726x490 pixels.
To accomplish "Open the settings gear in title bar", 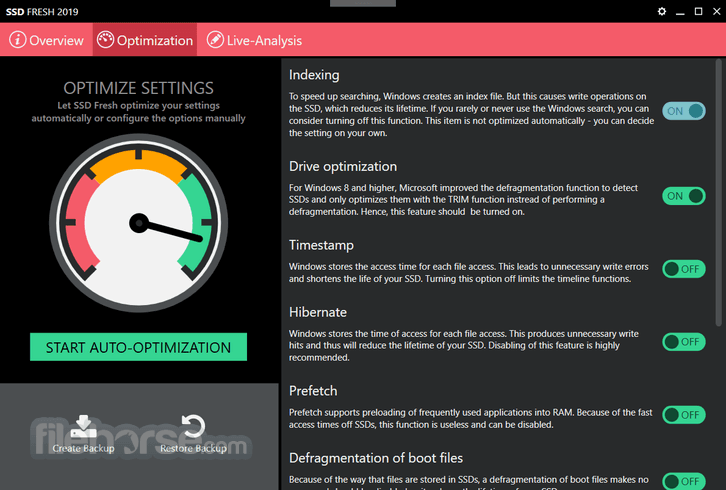I will 662,12.
